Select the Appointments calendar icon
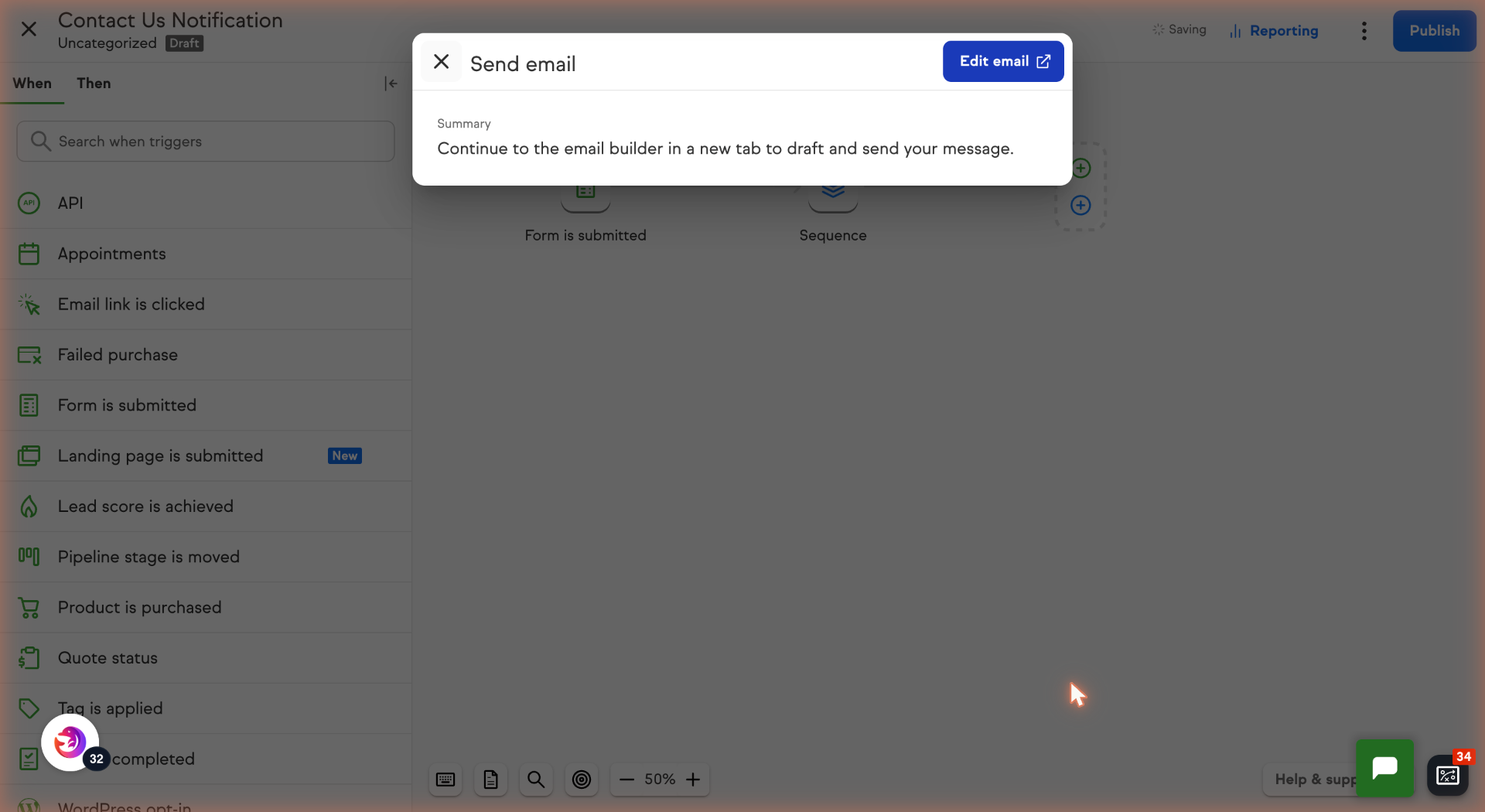1485x812 pixels. [29, 254]
